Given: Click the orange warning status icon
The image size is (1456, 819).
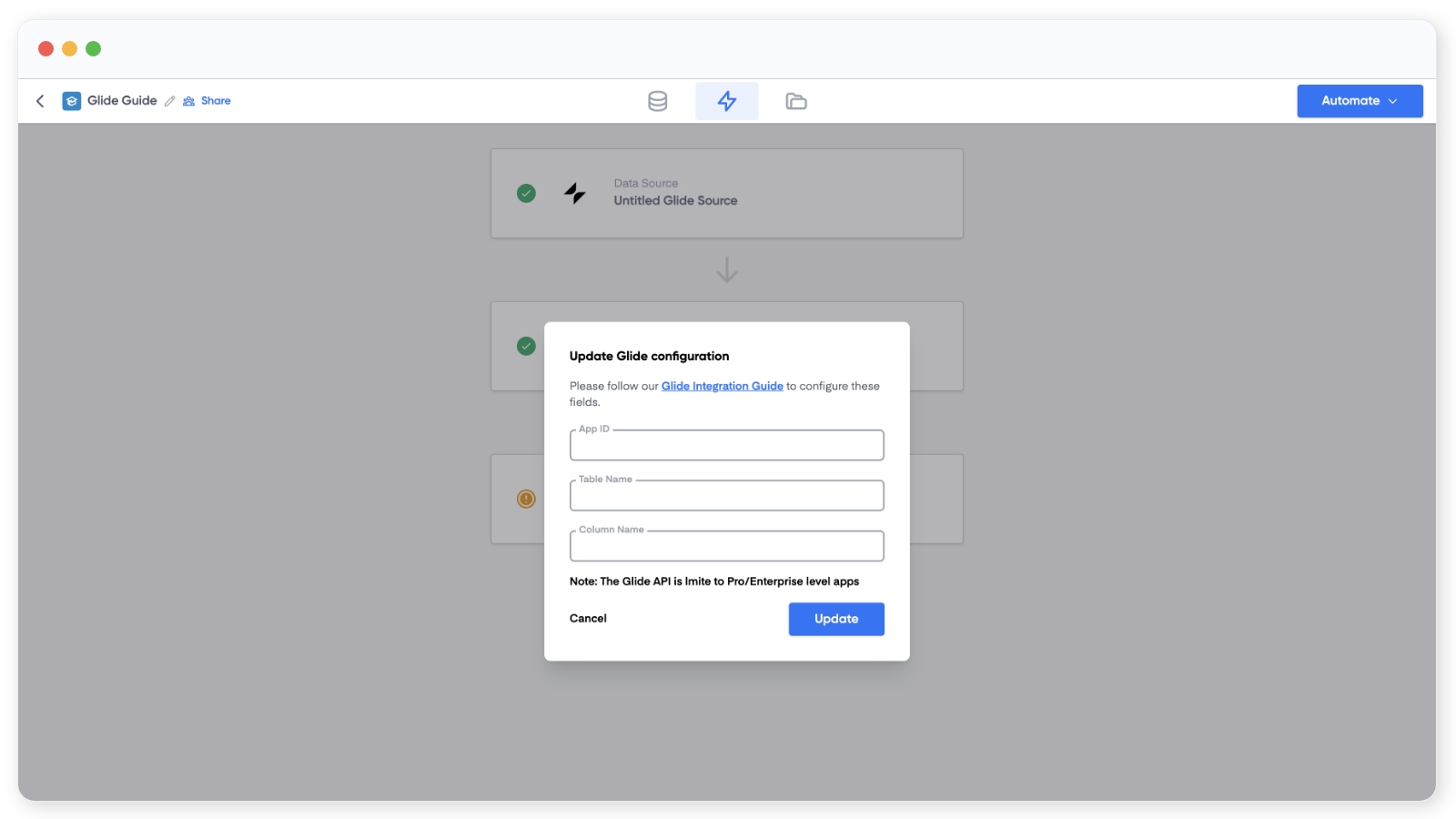Looking at the screenshot, I should (526, 499).
